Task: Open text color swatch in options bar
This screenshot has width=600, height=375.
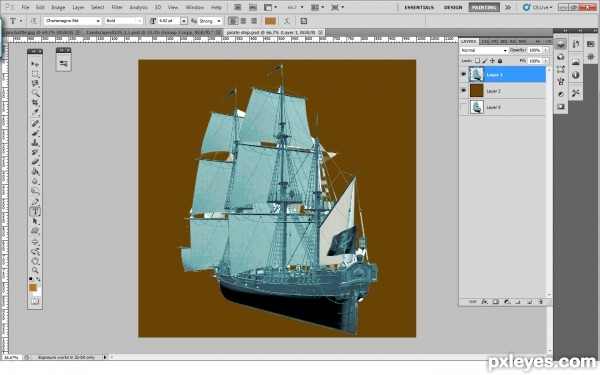Action: click(x=271, y=21)
